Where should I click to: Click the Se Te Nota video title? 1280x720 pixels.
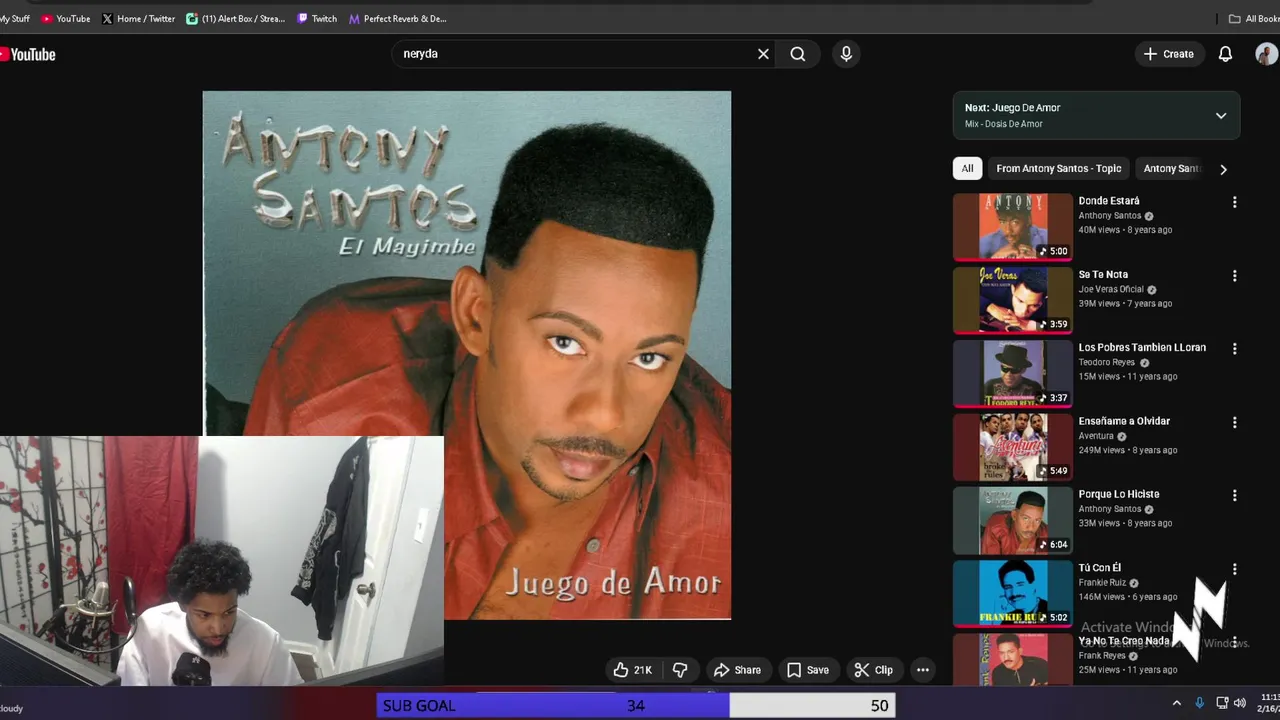[1103, 274]
